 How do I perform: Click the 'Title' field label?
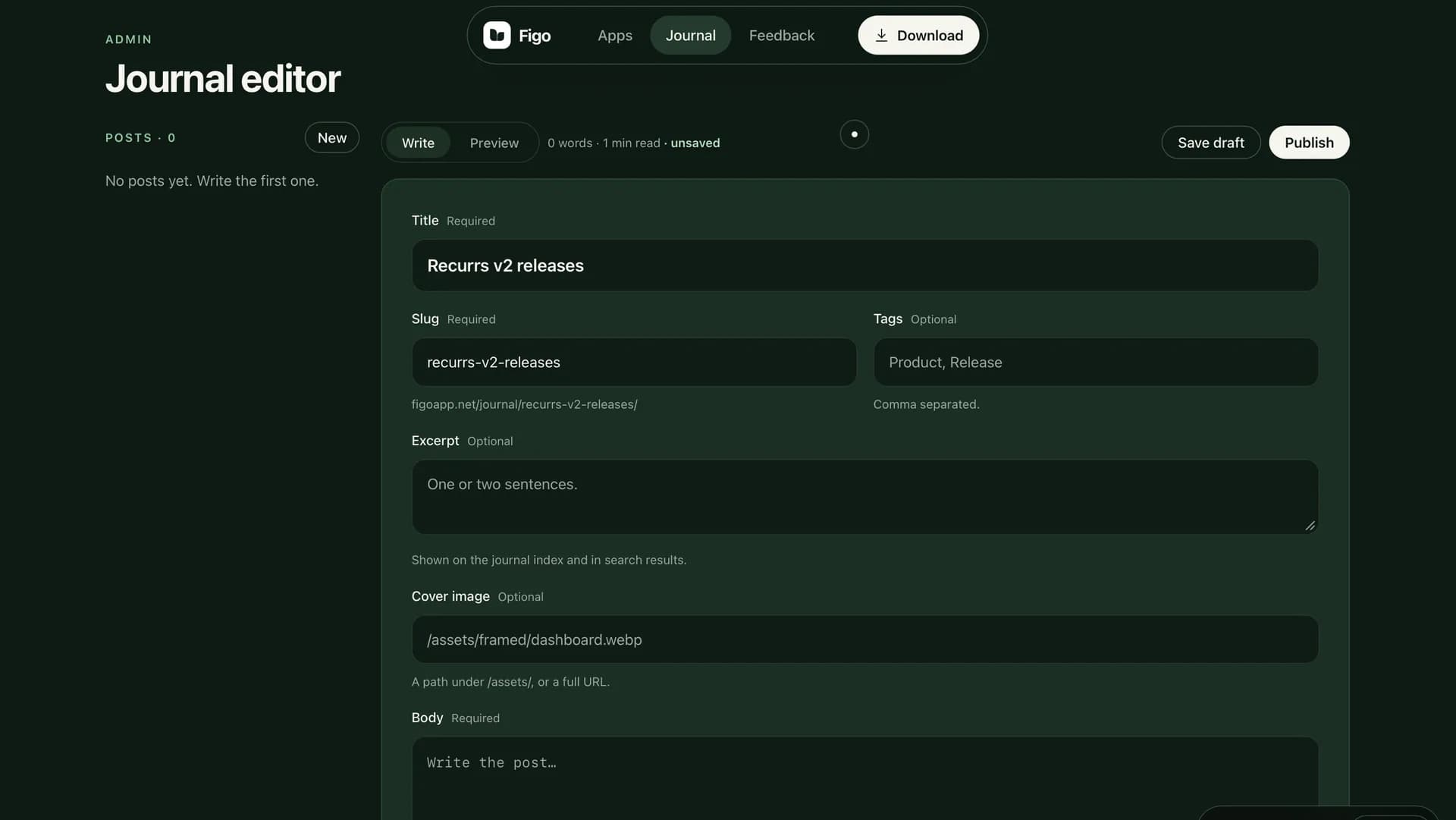(x=425, y=220)
